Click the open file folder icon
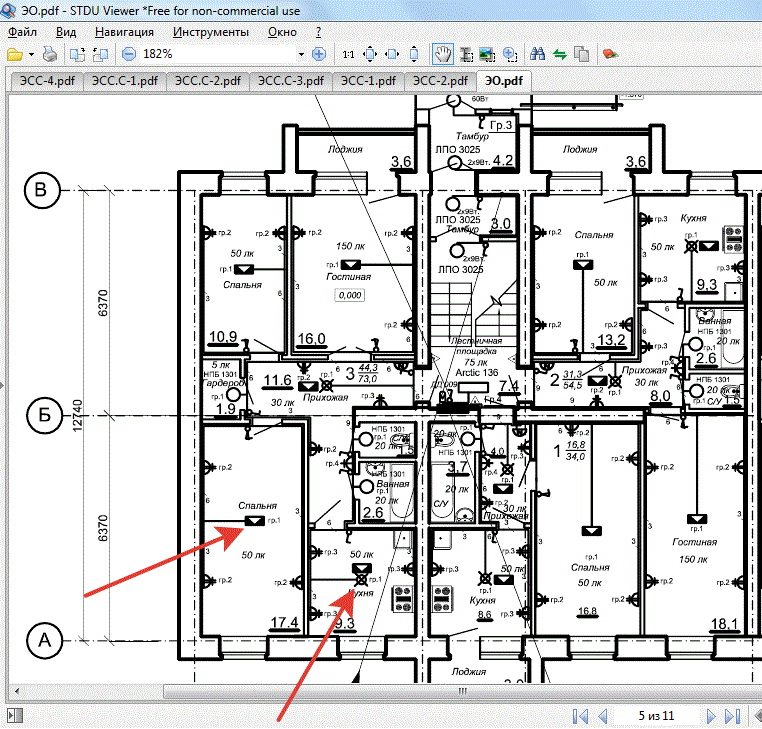Viewport: 762px width, 729px height. (x=14, y=53)
